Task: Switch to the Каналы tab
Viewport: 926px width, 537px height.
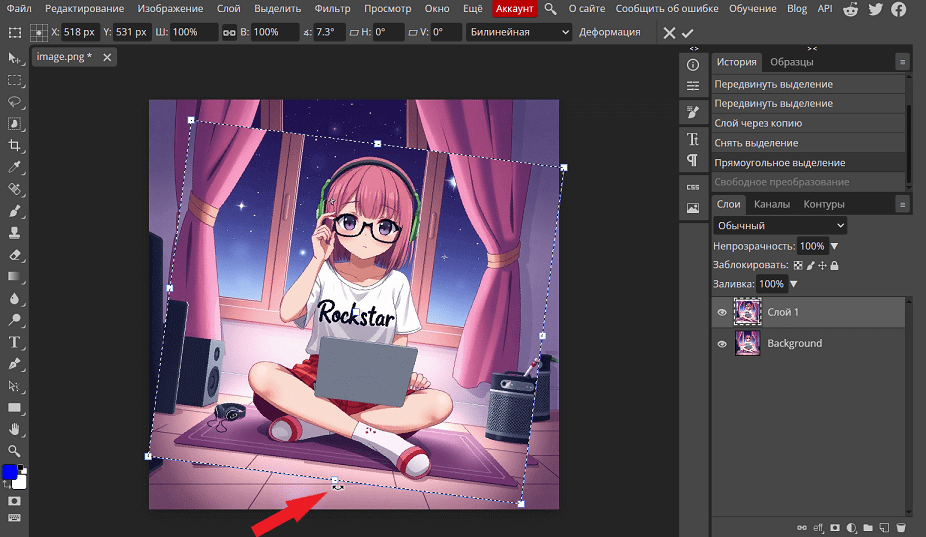Action: pos(772,204)
